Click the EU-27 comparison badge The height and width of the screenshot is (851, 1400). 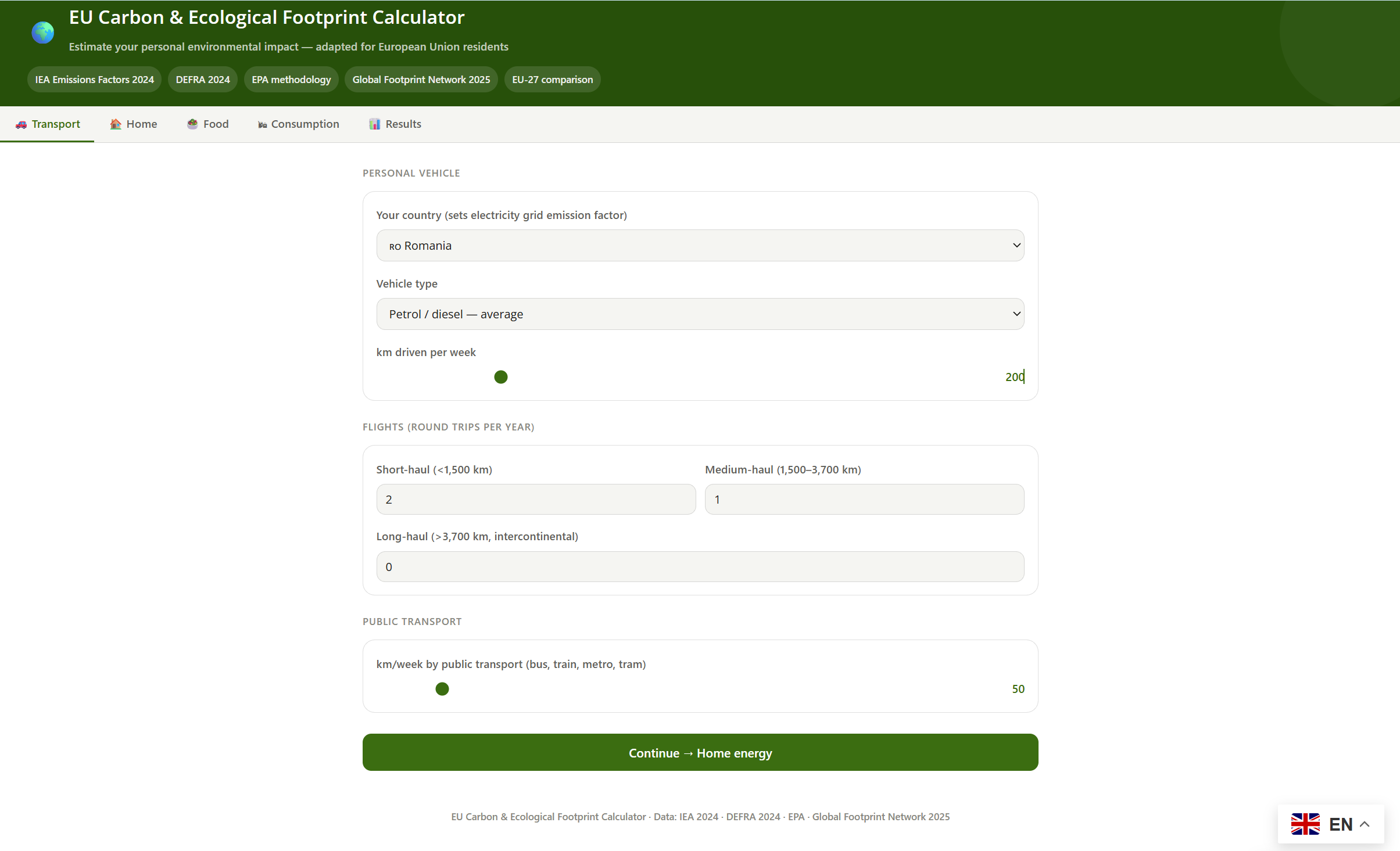click(x=553, y=80)
